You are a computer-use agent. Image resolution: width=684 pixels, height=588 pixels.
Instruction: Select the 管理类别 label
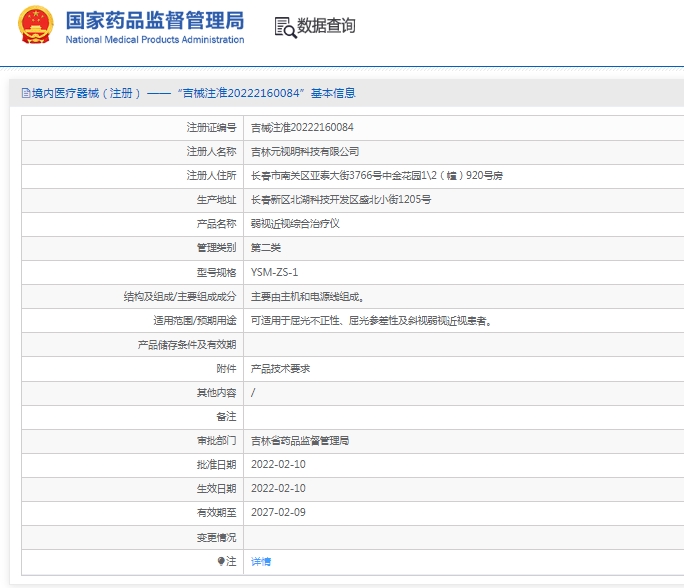click(216, 248)
